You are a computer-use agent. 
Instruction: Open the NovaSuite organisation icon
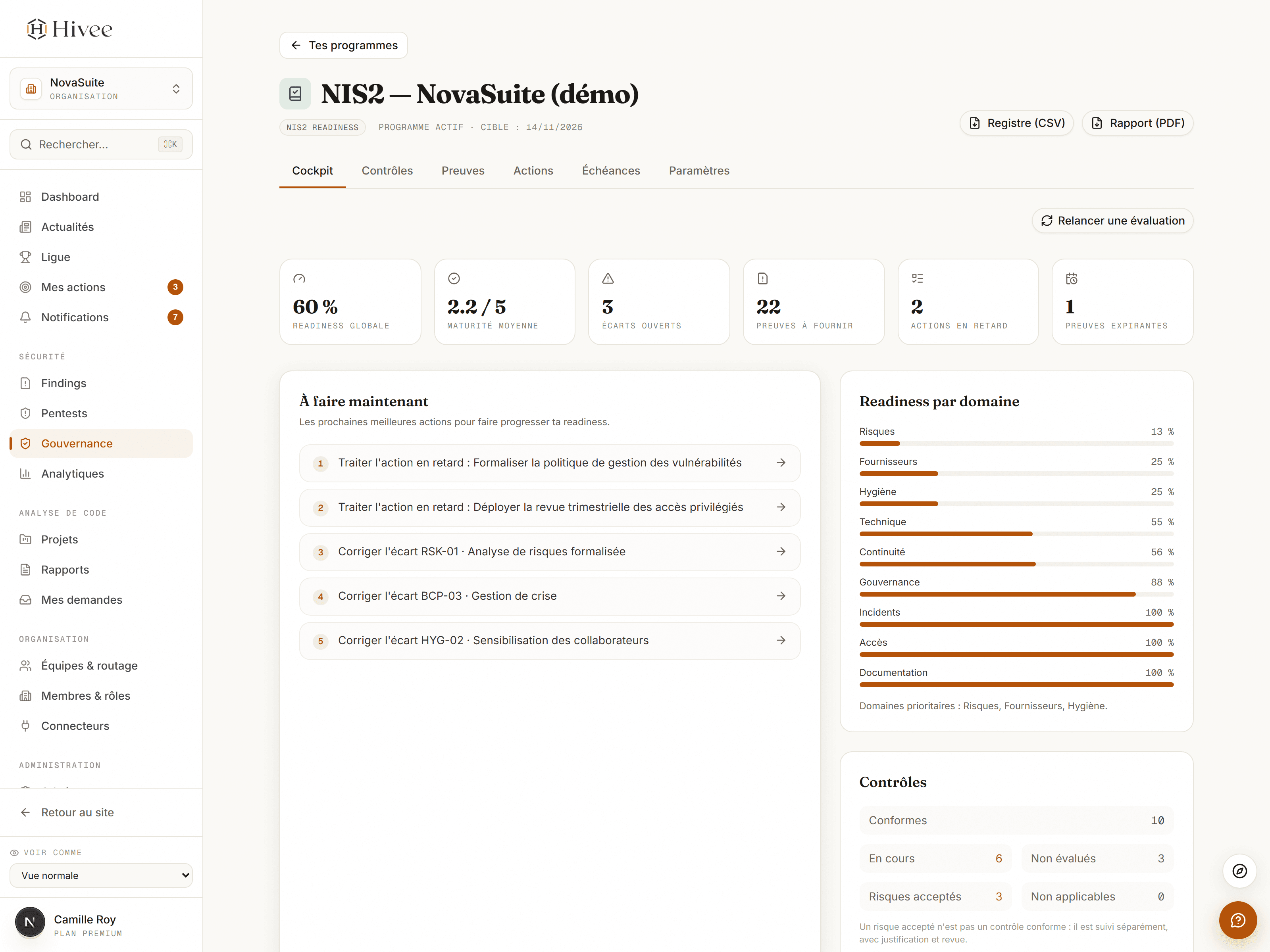pyautogui.click(x=31, y=89)
